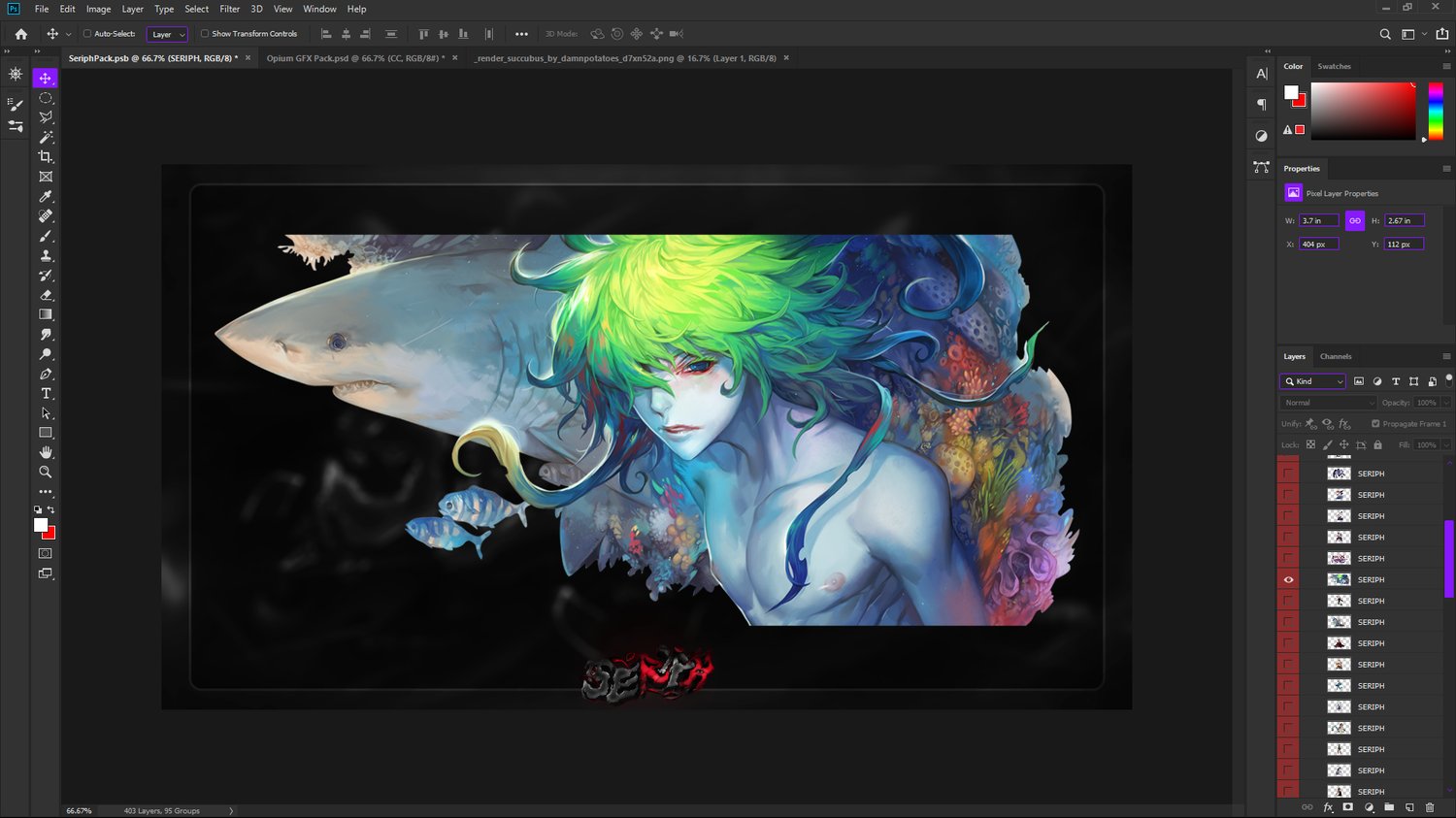1456x818 pixels.
Task: Open the Kind filter dropdown
Action: click(1313, 381)
